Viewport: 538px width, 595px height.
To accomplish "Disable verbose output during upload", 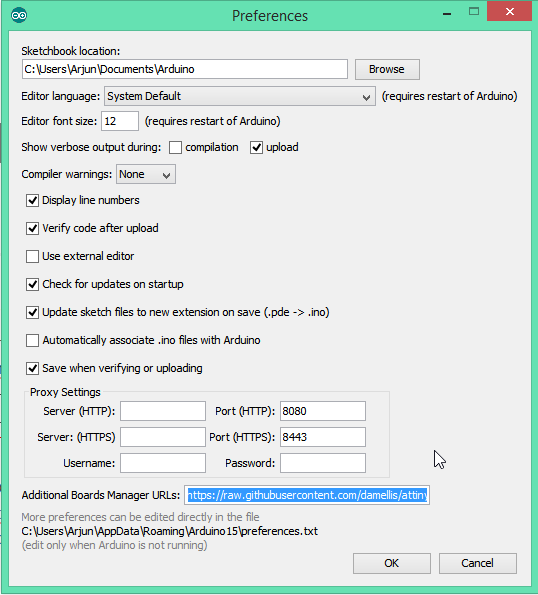I will coord(256,147).
